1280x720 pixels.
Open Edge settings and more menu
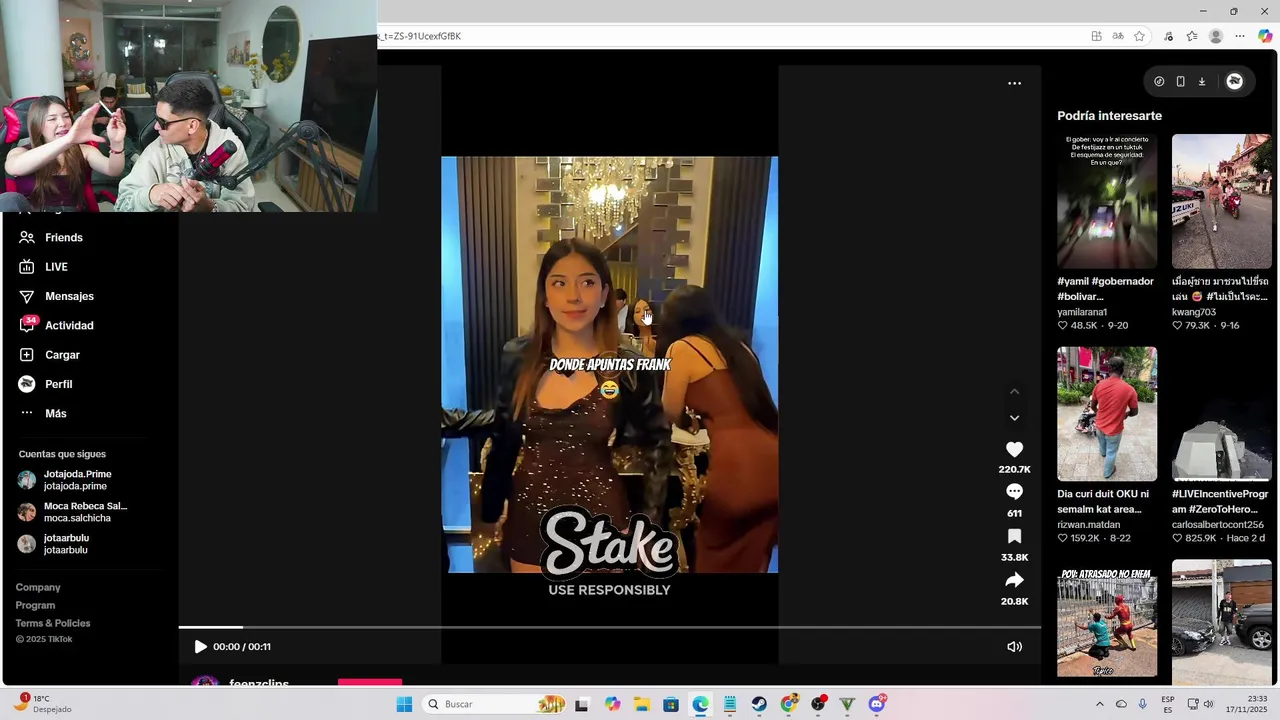[x=1240, y=36]
